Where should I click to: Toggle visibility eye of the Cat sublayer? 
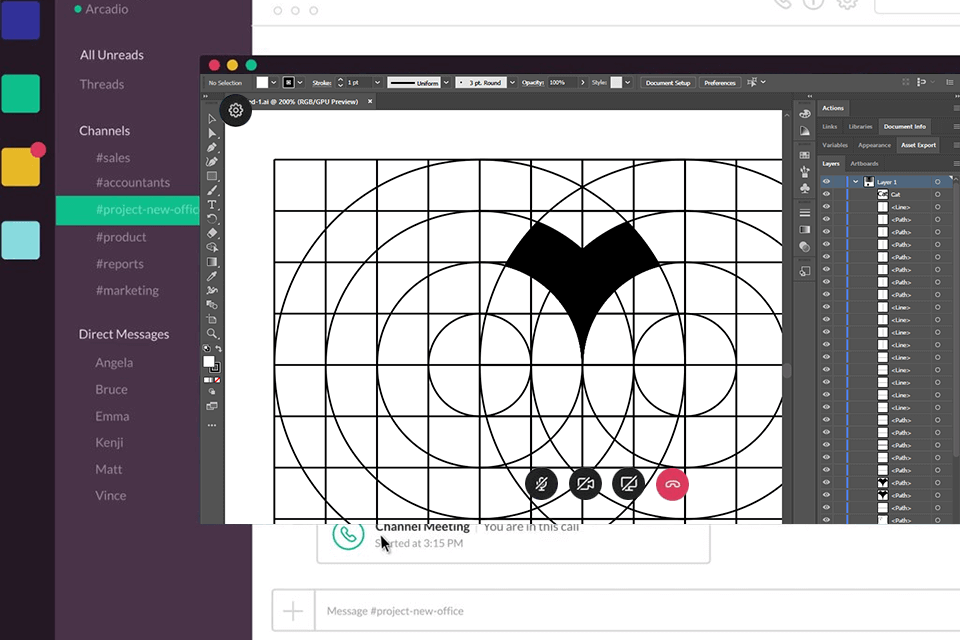pyautogui.click(x=826, y=194)
